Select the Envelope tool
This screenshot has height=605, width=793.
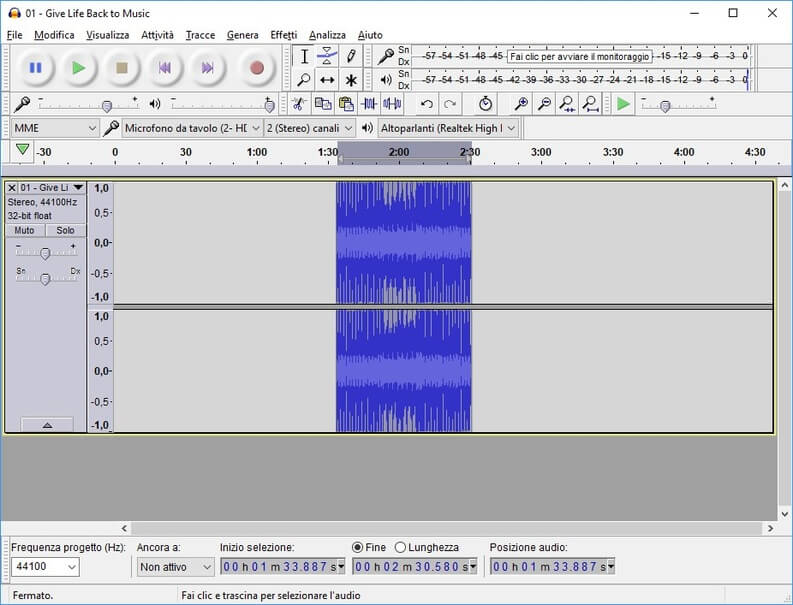(327, 56)
